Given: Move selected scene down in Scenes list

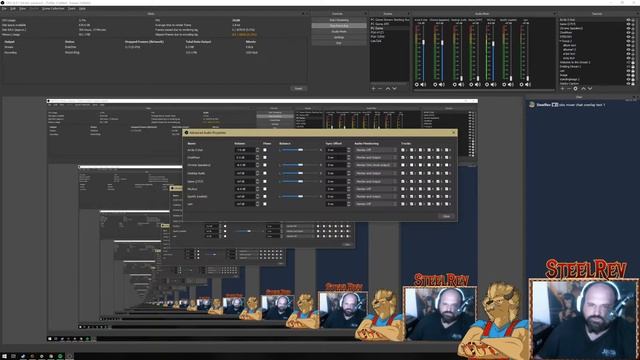Looking at the screenshot, I should tap(394, 89).
